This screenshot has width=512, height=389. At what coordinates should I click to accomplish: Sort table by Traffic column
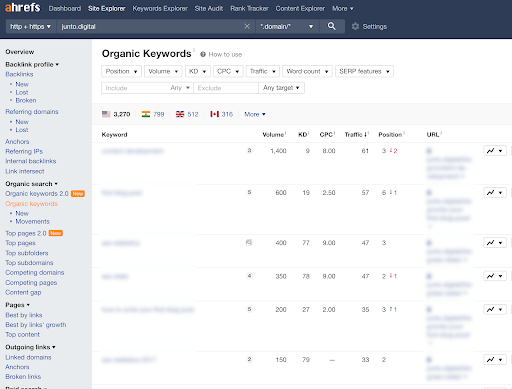356,135
